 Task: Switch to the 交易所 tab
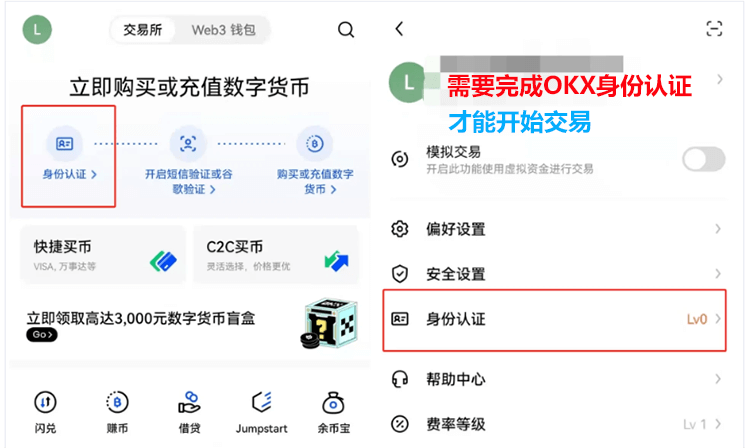(143, 30)
